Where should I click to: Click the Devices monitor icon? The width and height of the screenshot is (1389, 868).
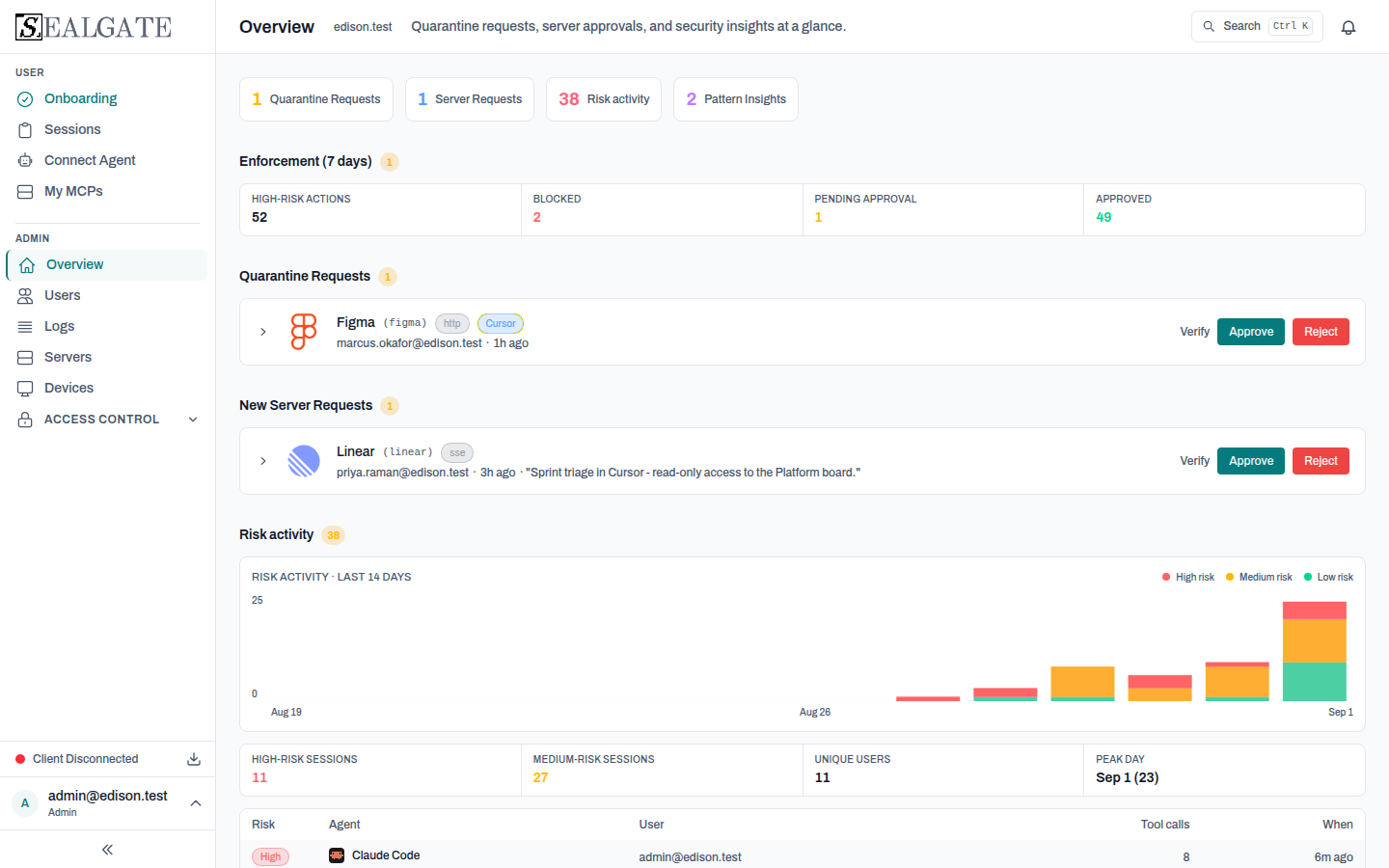pos(25,388)
